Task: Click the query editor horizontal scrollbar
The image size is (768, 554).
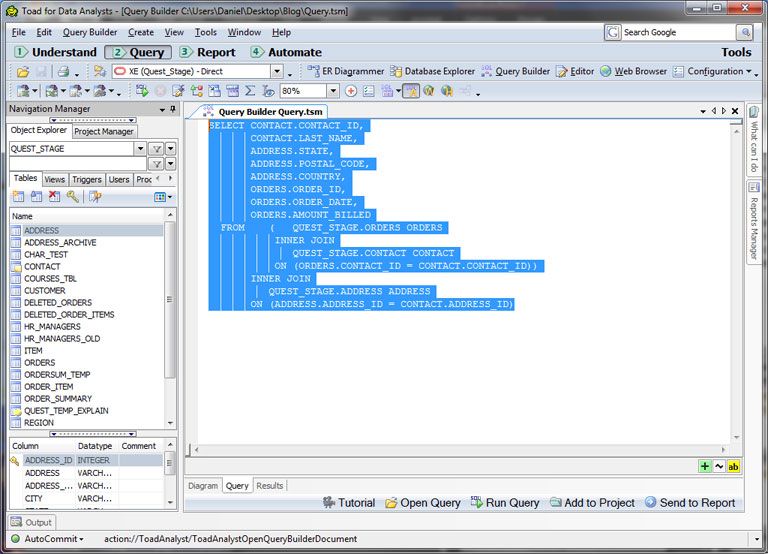Action: 459,449
